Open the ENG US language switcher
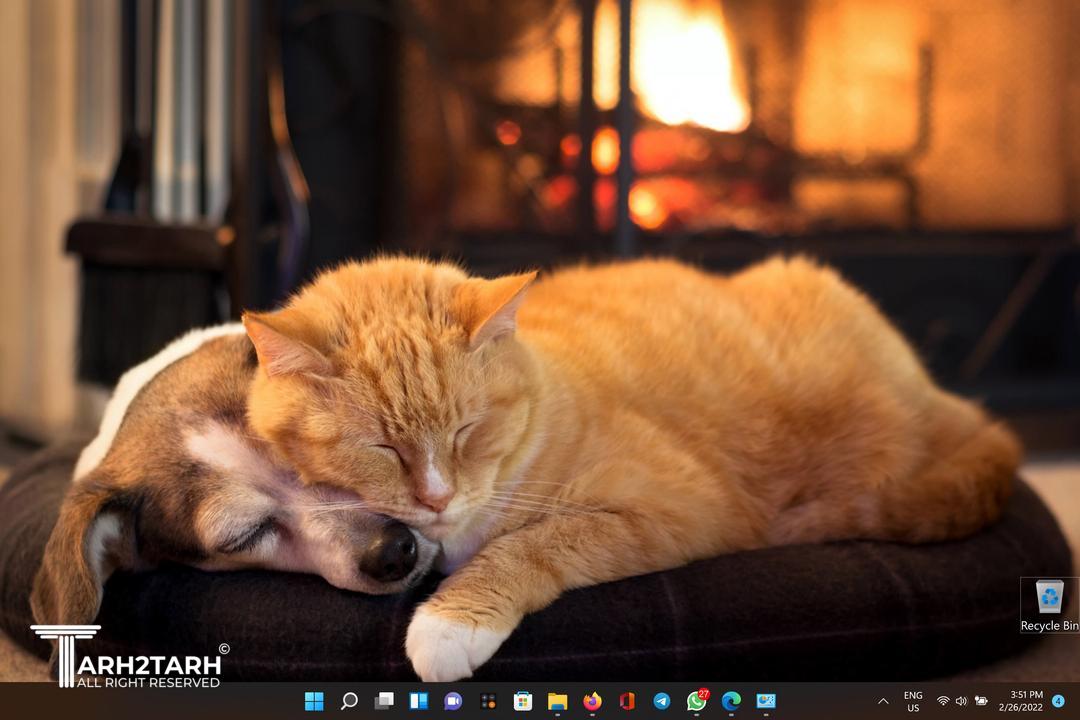 (913, 701)
